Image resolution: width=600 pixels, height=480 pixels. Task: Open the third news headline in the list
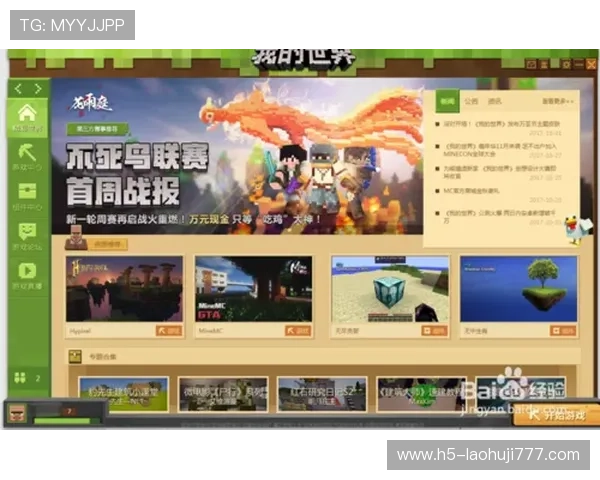point(499,172)
